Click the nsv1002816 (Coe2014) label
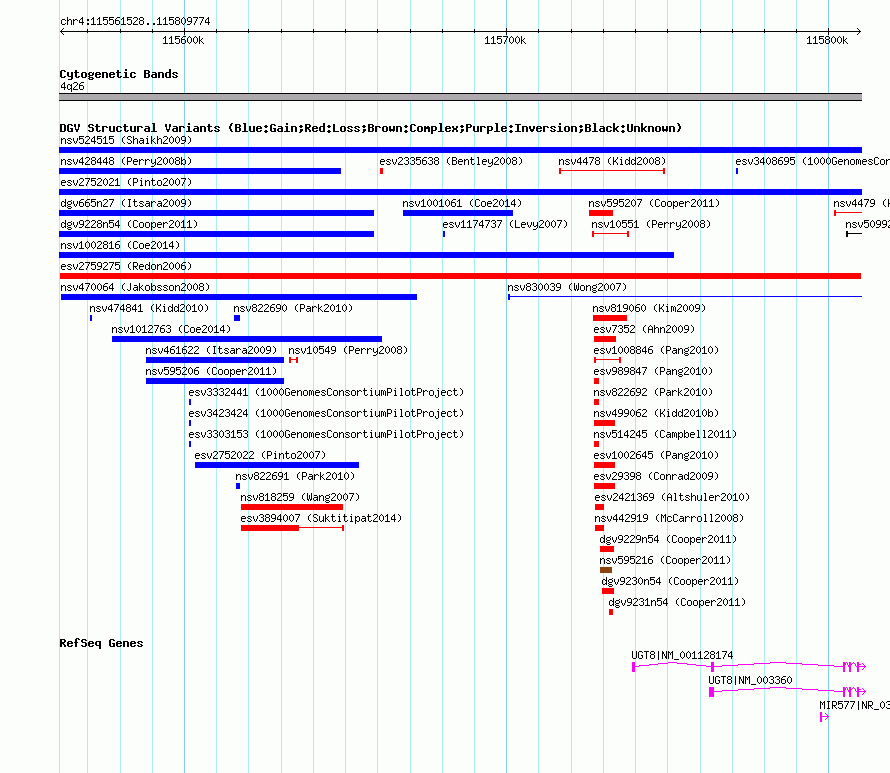Viewport: 890px width, 773px height. click(x=120, y=245)
